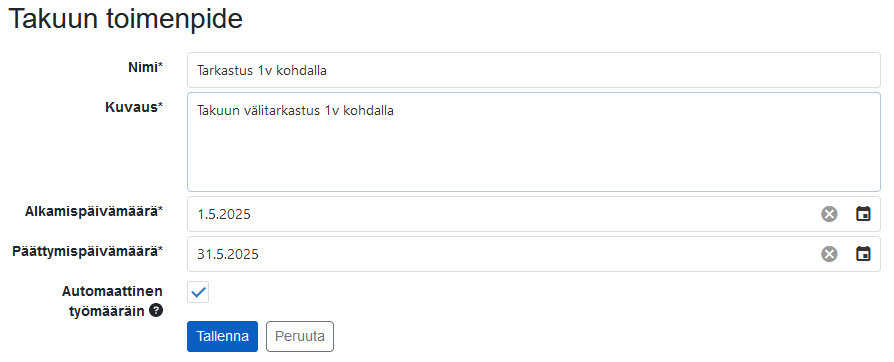894x362 pixels.
Task: Uncheck the Automaattinen työmääräin checkbox
Action: [x=198, y=292]
